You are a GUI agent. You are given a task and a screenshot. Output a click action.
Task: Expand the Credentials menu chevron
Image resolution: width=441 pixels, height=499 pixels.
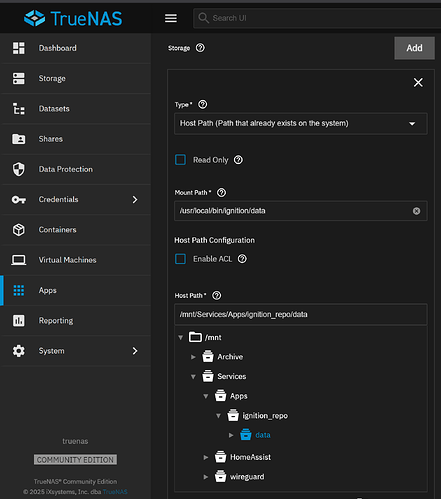(x=135, y=200)
